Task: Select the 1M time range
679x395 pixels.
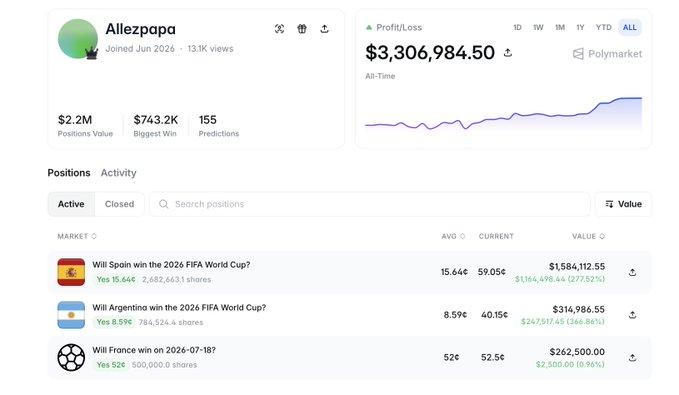Action: [560, 27]
